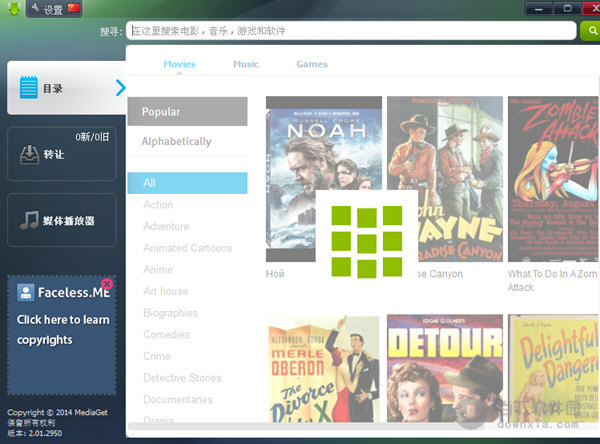
Task: Focus the search field for movies and music
Action: 351,31
